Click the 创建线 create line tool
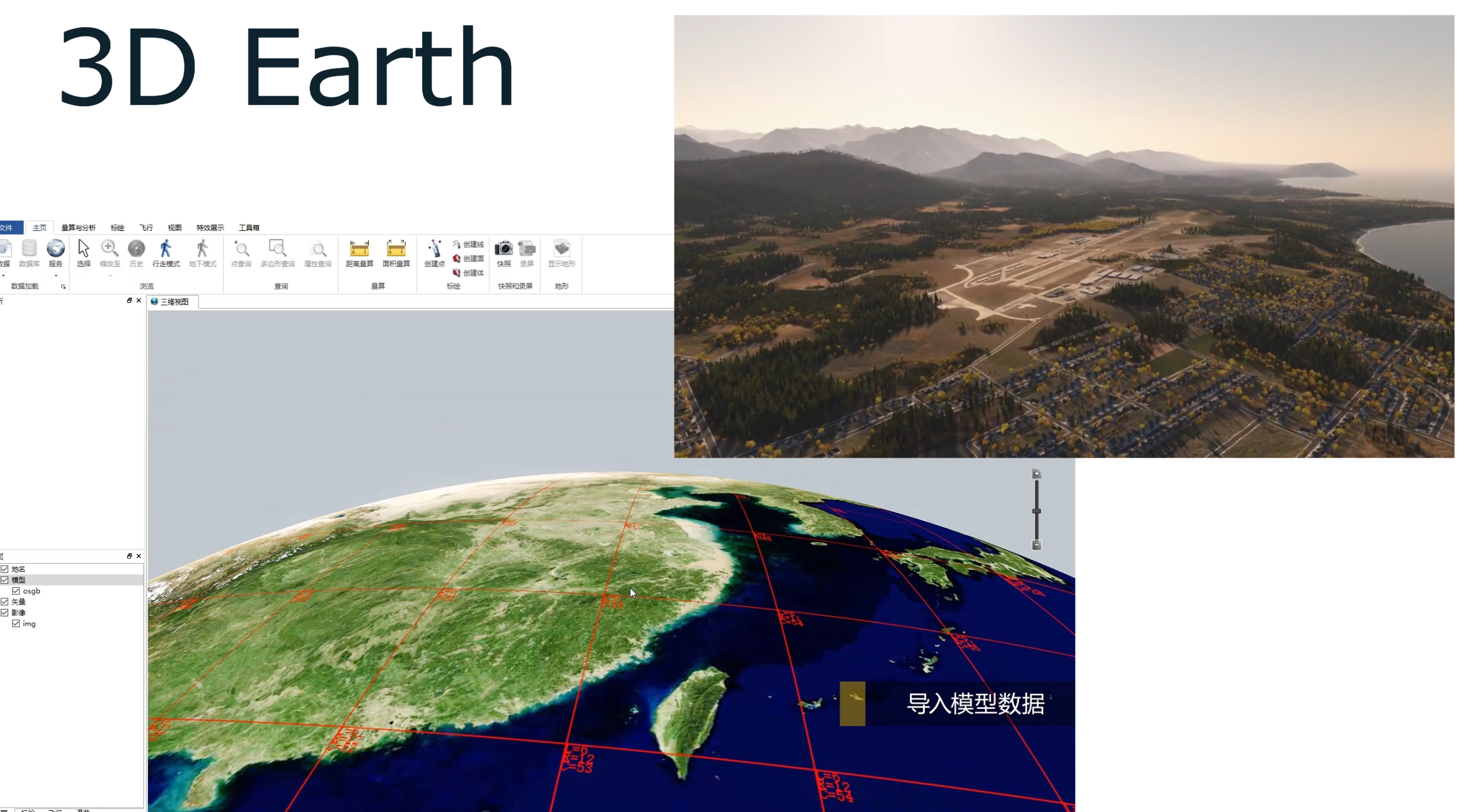Screen dimensions: 1465x812 [x=468, y=244]
